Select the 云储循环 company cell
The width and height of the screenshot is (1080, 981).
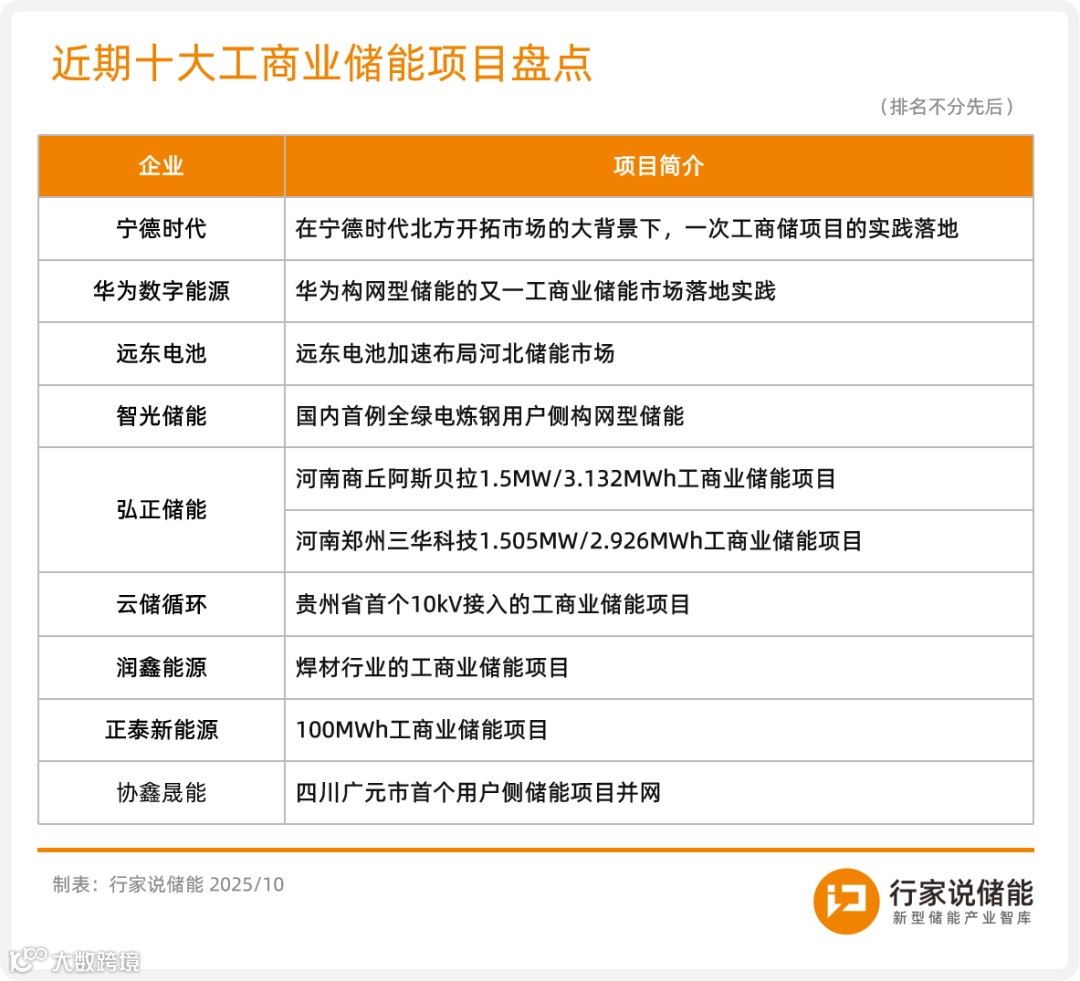161,604
